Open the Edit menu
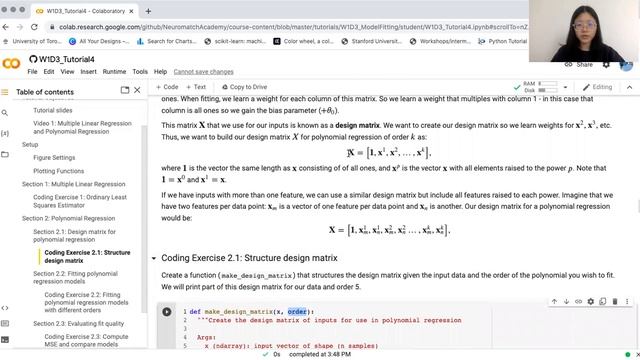 (49, 72)
